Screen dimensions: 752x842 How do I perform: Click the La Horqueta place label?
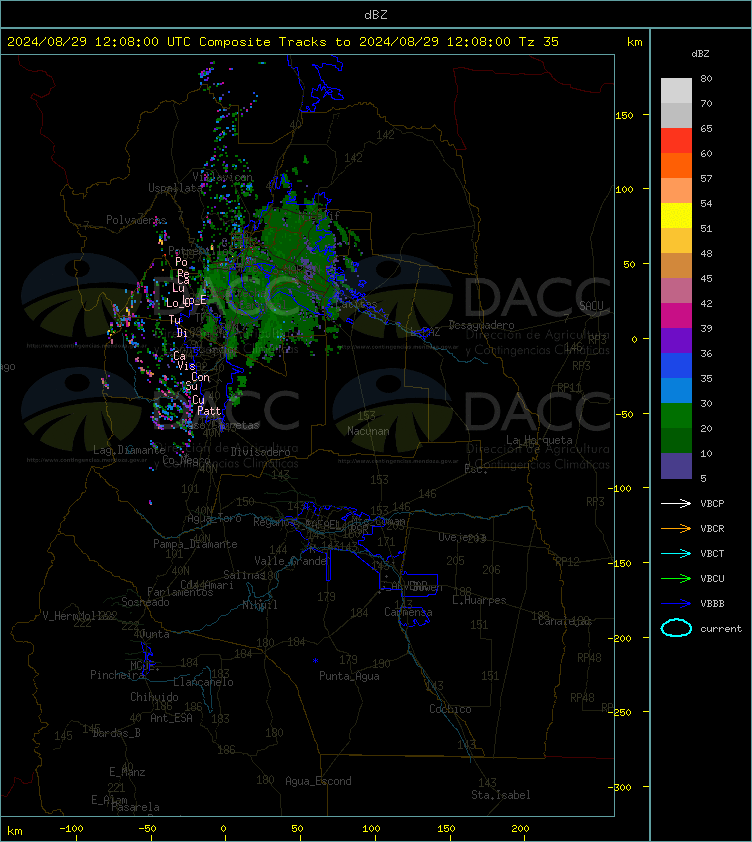pyautogui.click(x=539, y=440)
